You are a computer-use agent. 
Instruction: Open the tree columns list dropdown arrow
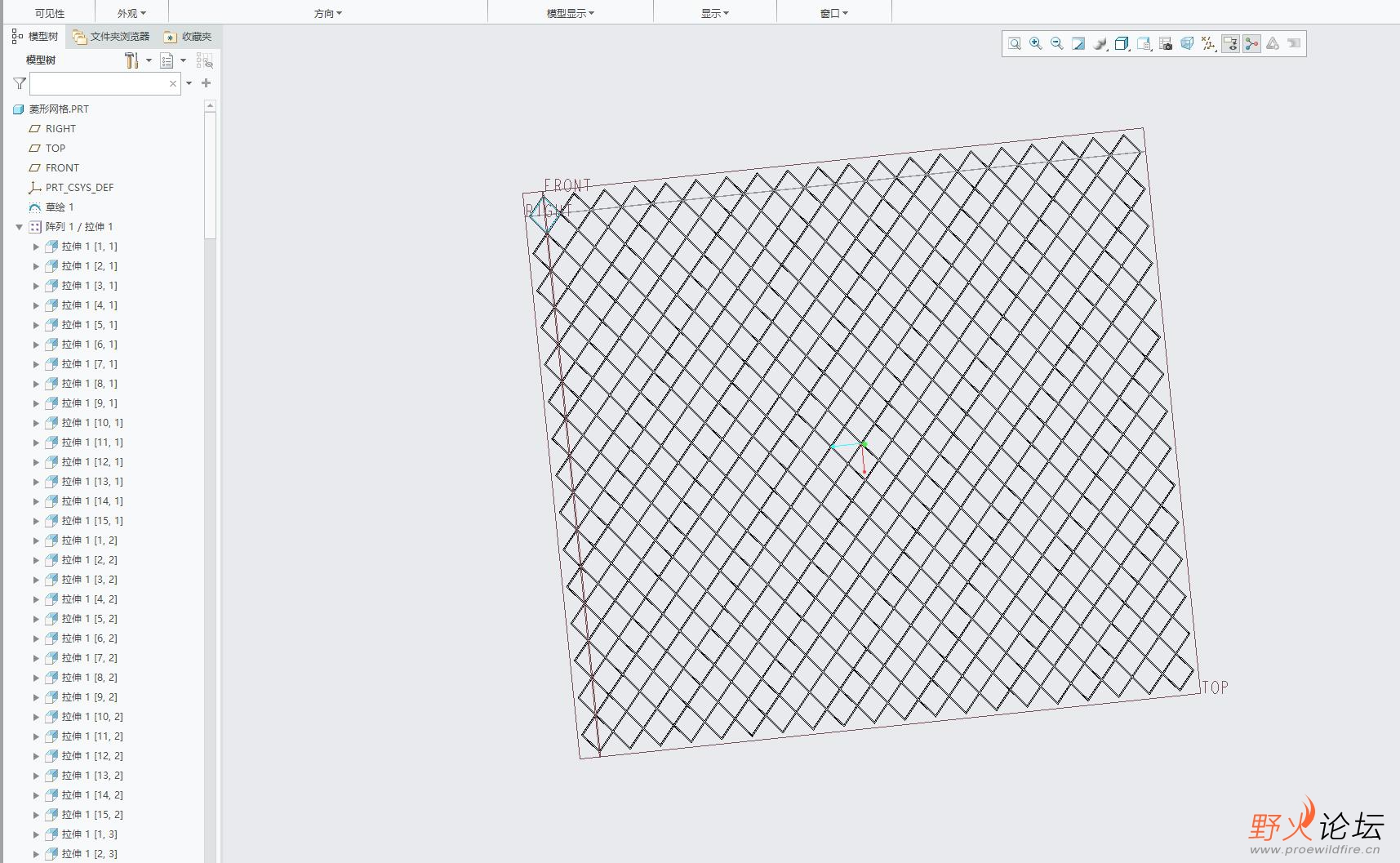[183, 60]
